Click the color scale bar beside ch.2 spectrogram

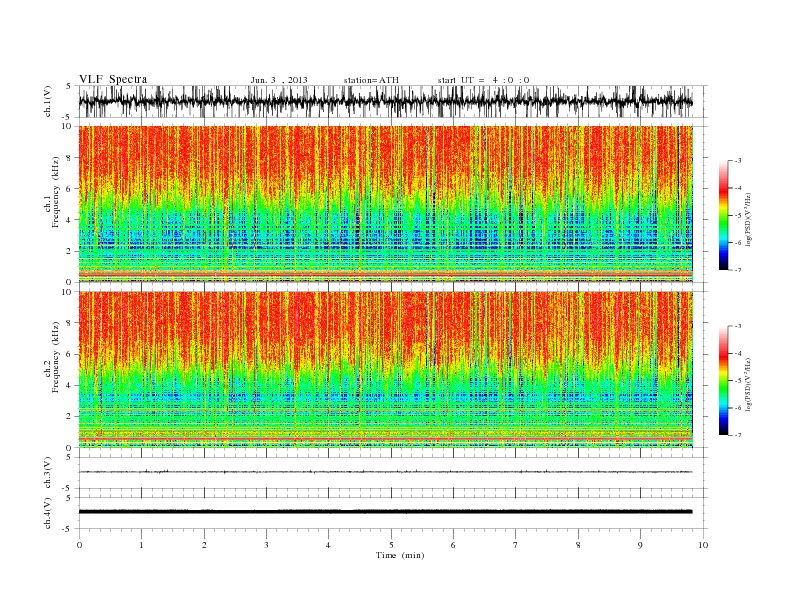point(723,380)
